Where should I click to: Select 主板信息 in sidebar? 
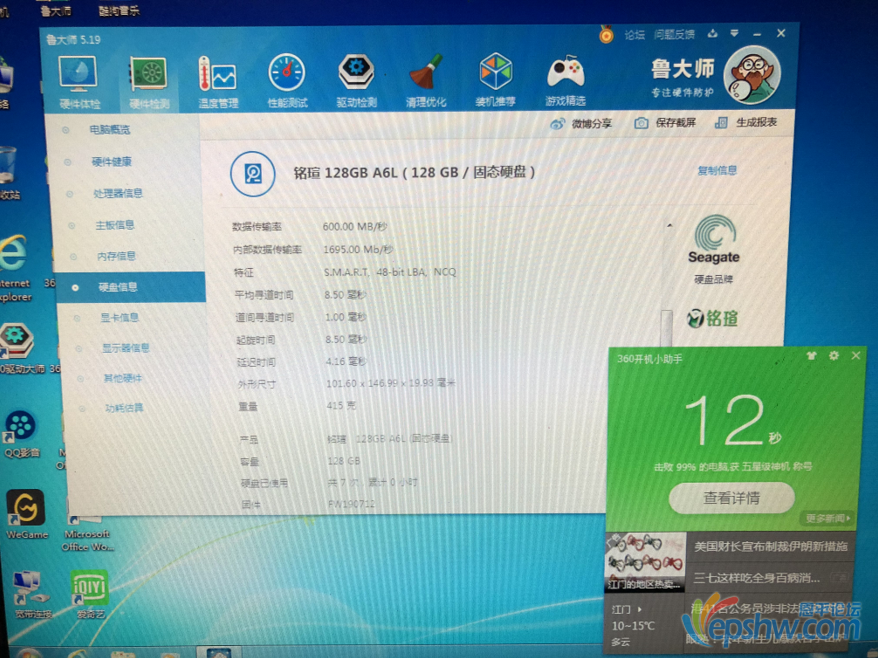tap(115, 225)
